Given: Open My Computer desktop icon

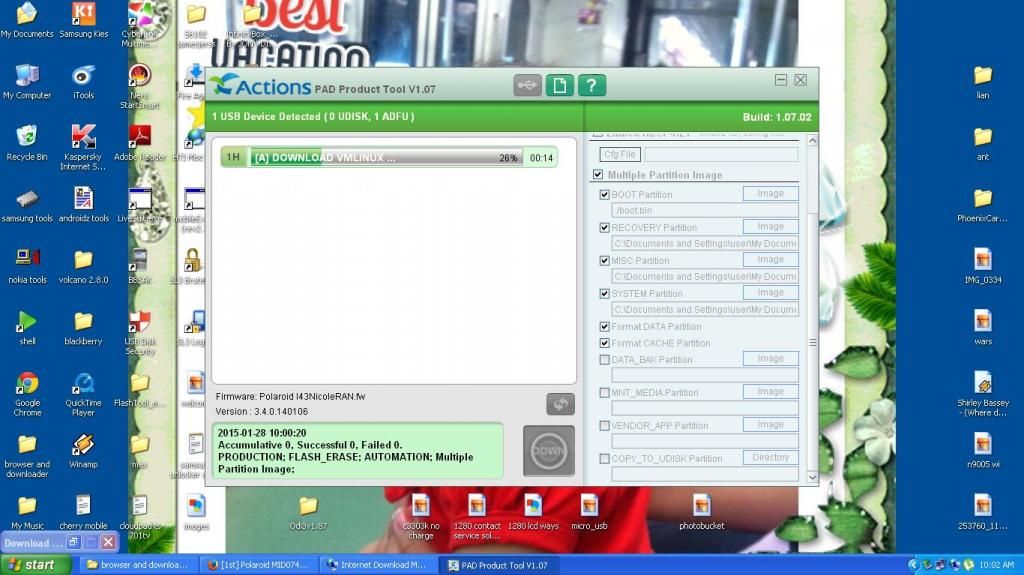Looking at the screenshot, I should coord(27,82).
